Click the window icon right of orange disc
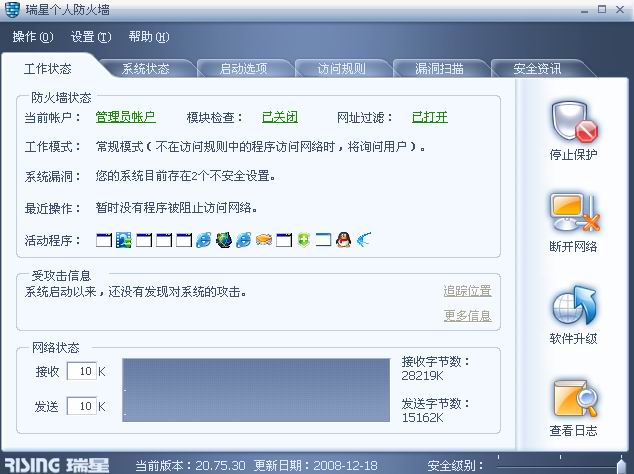Screen dimensions: 634x474 [x=283, y=240]
